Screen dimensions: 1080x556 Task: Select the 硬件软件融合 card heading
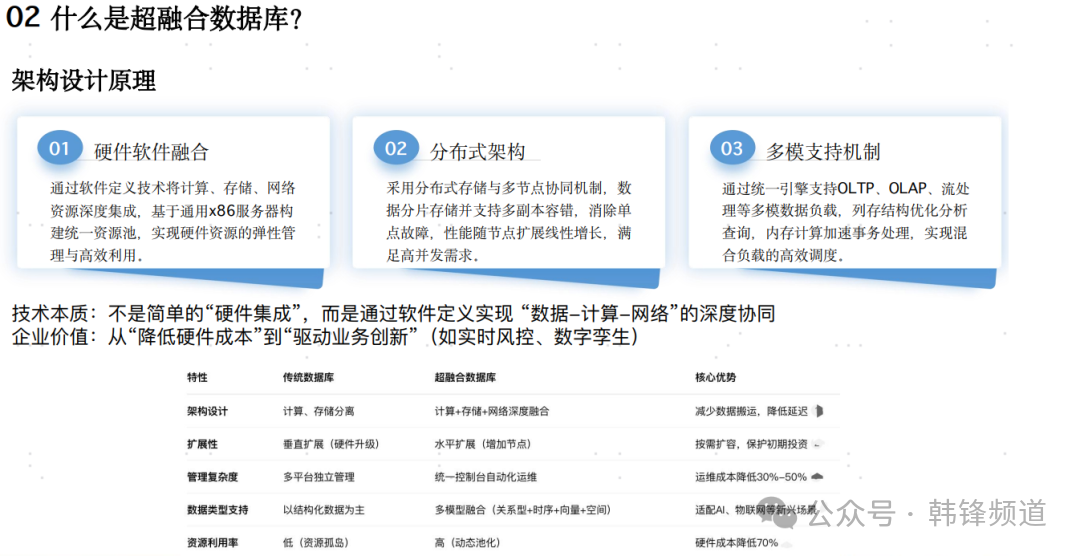click(151, 152)
